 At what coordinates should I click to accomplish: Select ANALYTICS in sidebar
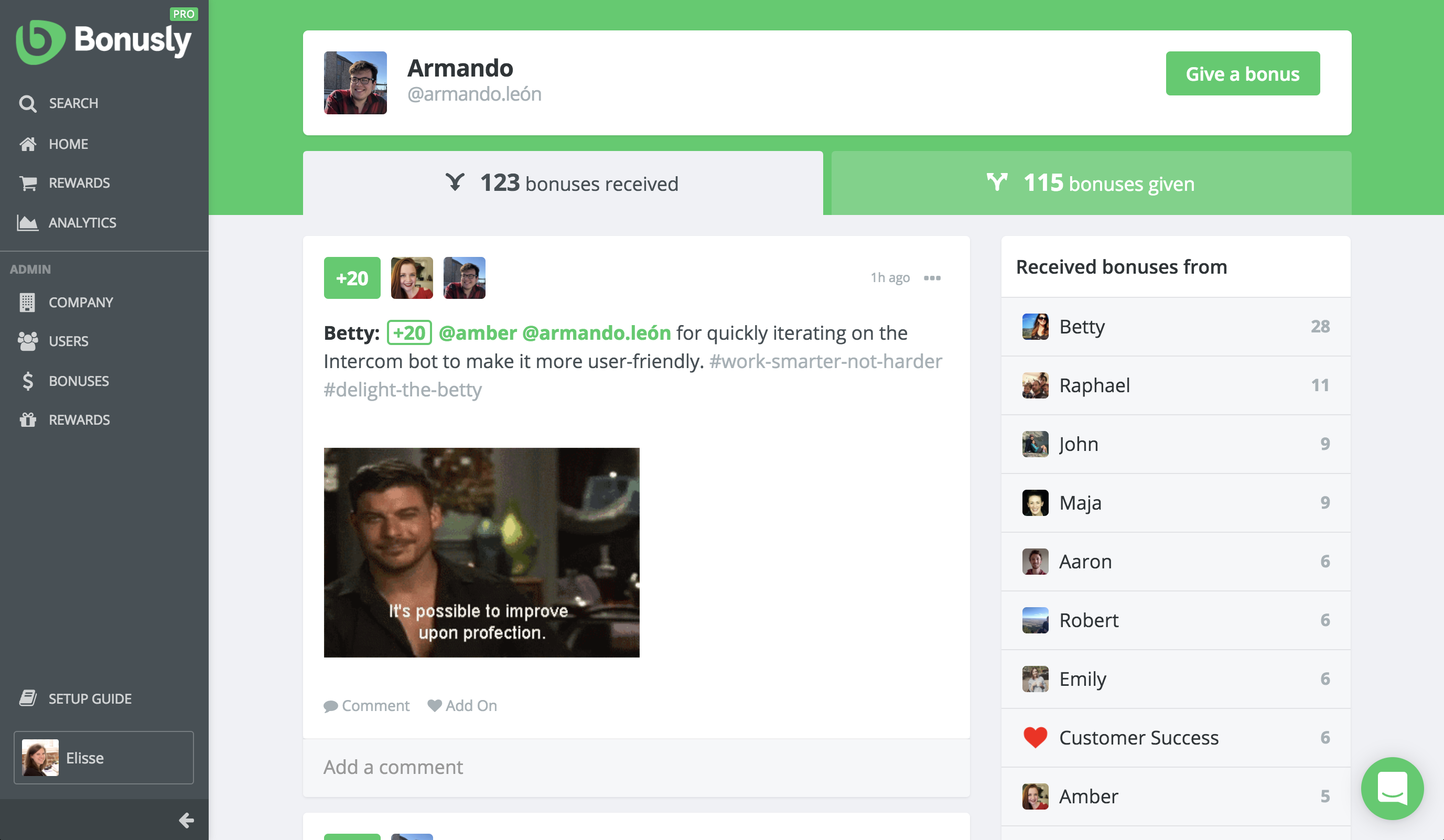coord(82,222)
